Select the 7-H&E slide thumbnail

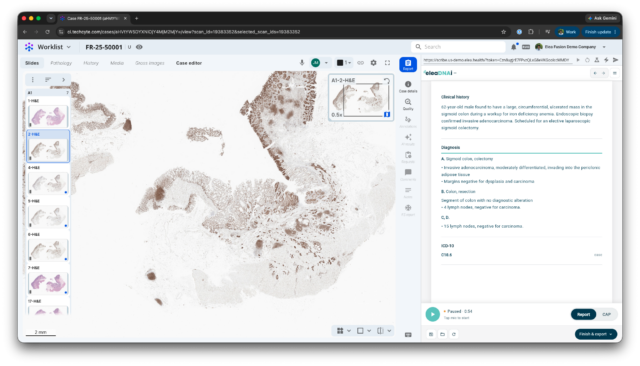point(48,283)
